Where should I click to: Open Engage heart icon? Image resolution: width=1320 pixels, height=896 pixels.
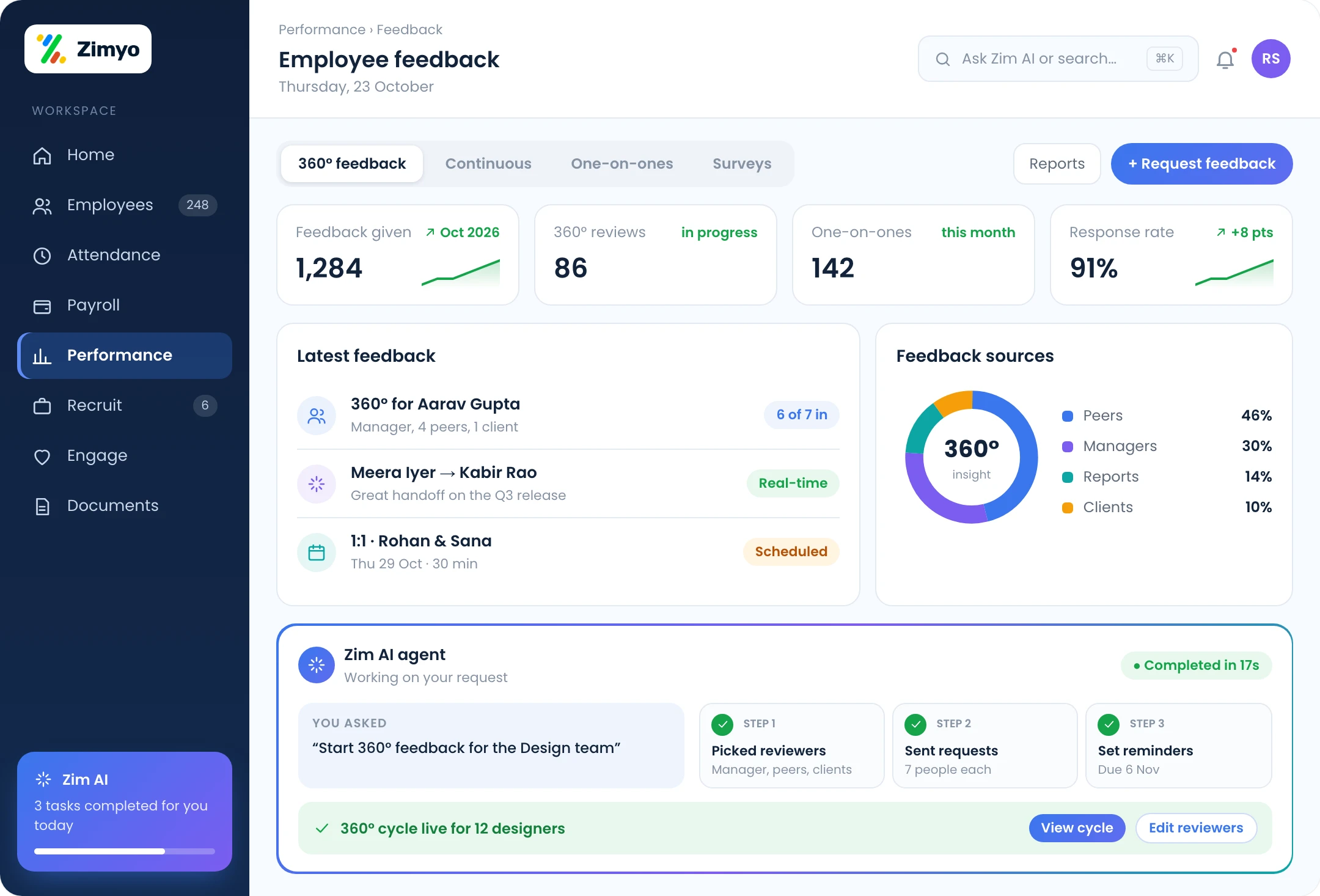pos(42,456)
